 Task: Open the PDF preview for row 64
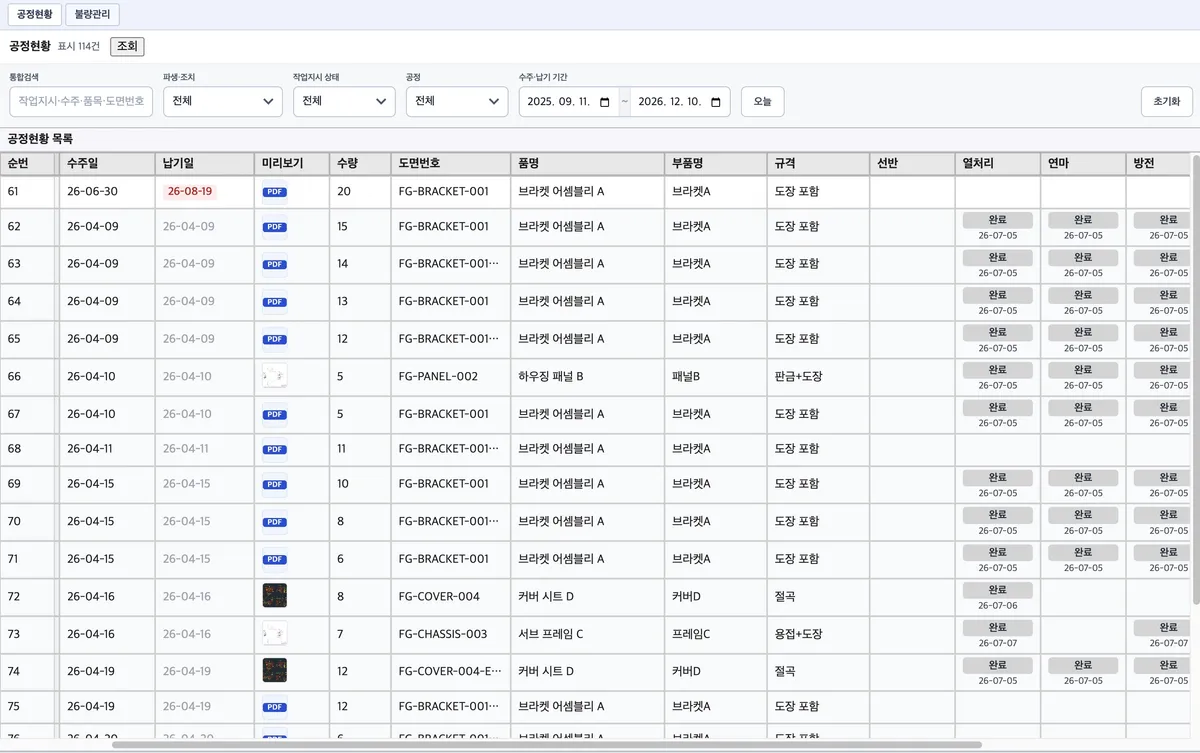pyautogui.click(x=274, y=302)
